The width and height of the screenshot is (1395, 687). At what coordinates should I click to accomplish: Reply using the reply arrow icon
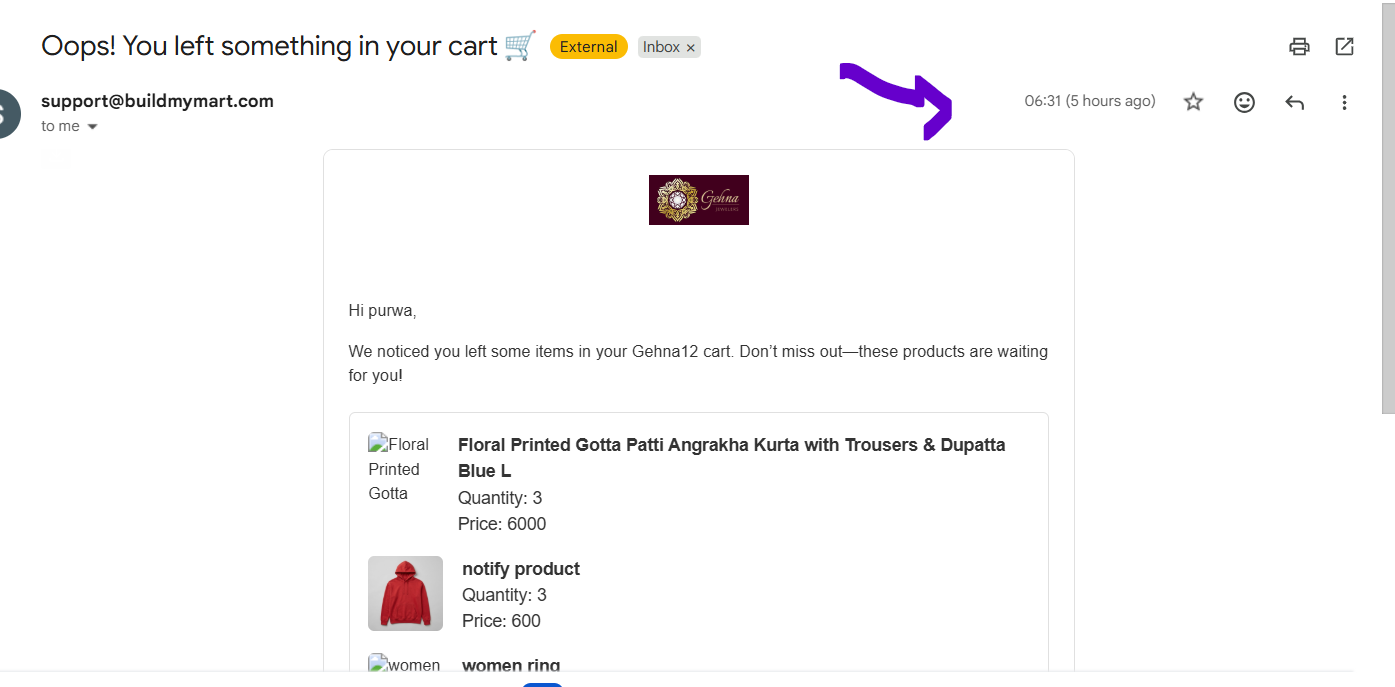pyautogui.click(x=1295, y=102)
